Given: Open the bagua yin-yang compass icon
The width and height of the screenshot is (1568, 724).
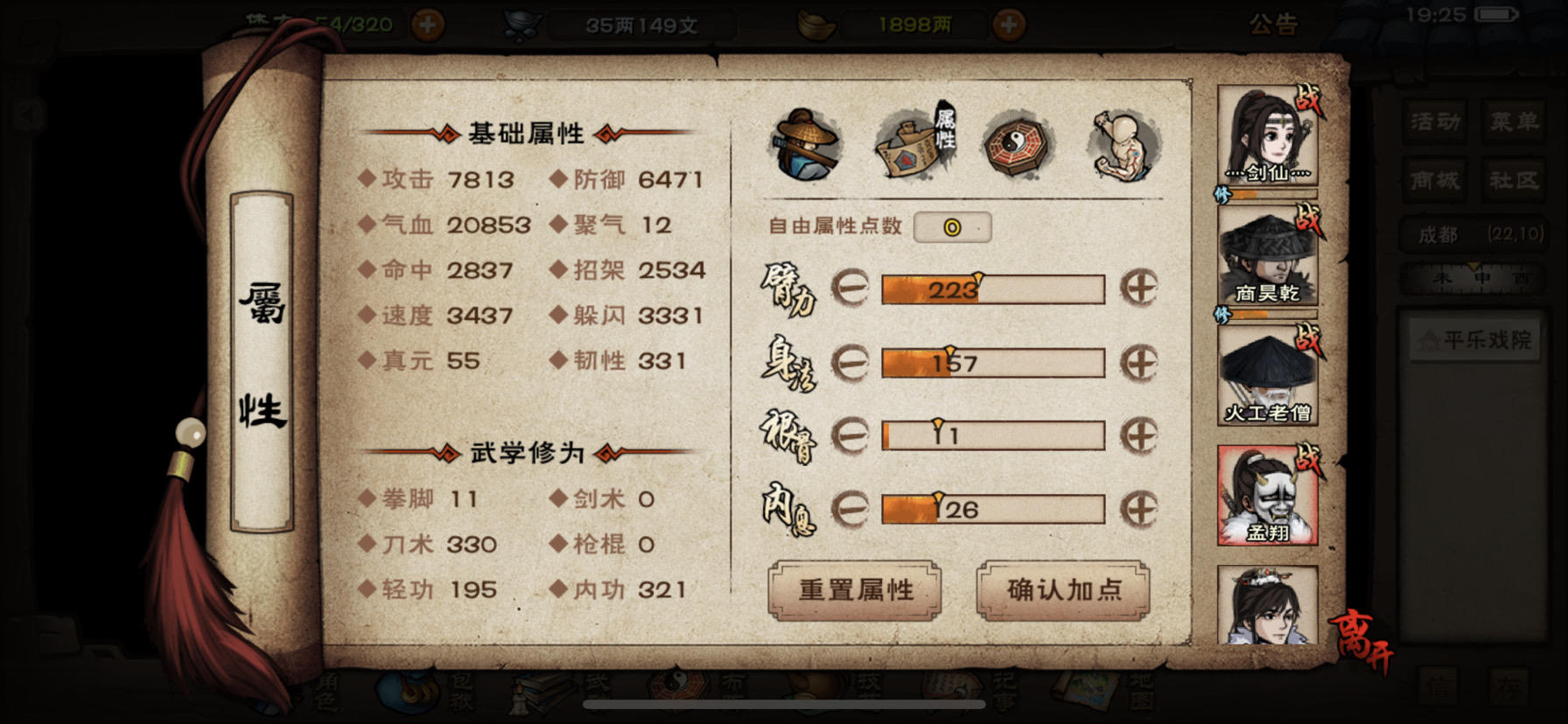Looking at the screenshot, I should [1018, 146].
